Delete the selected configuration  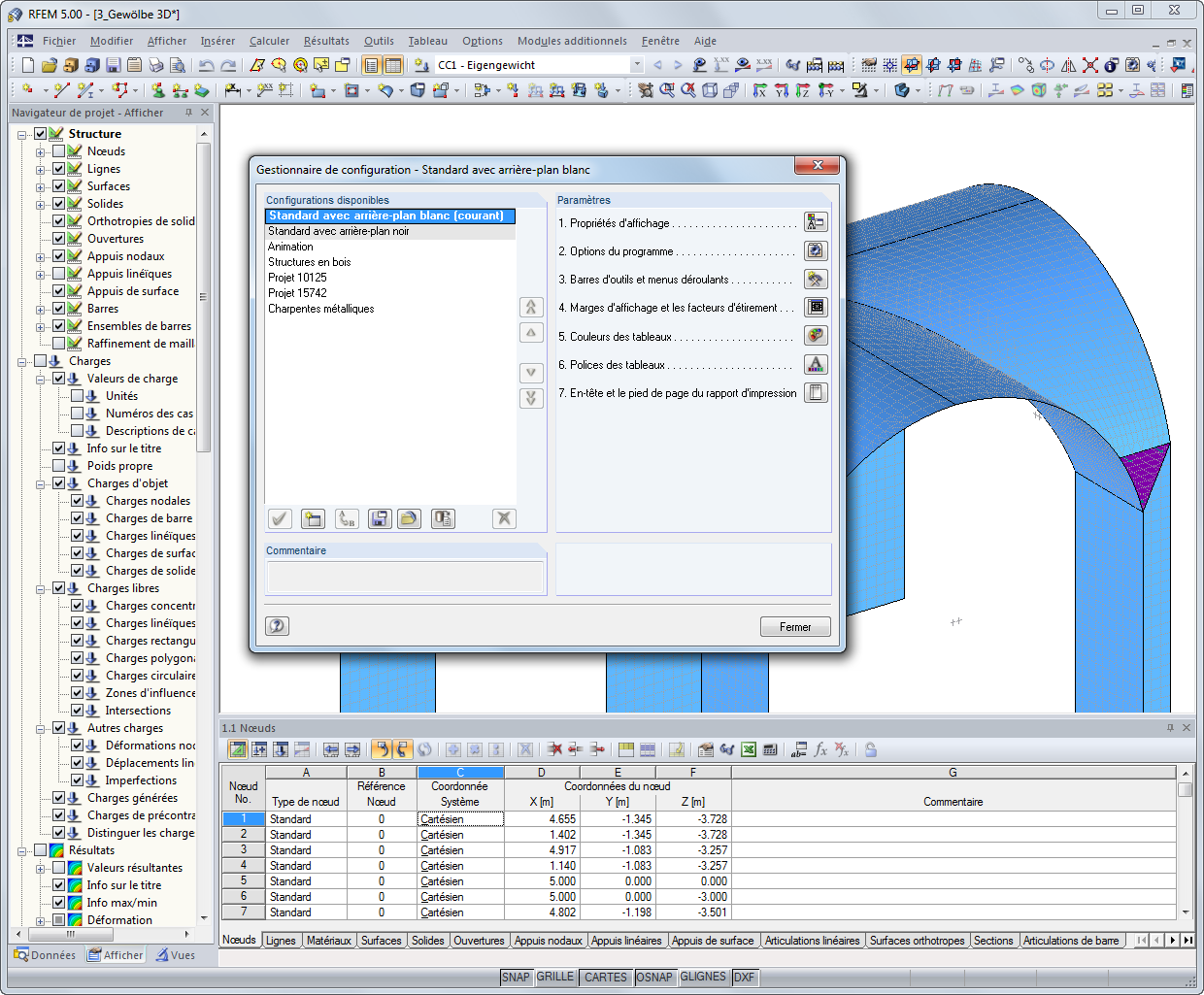click(504, 518)
